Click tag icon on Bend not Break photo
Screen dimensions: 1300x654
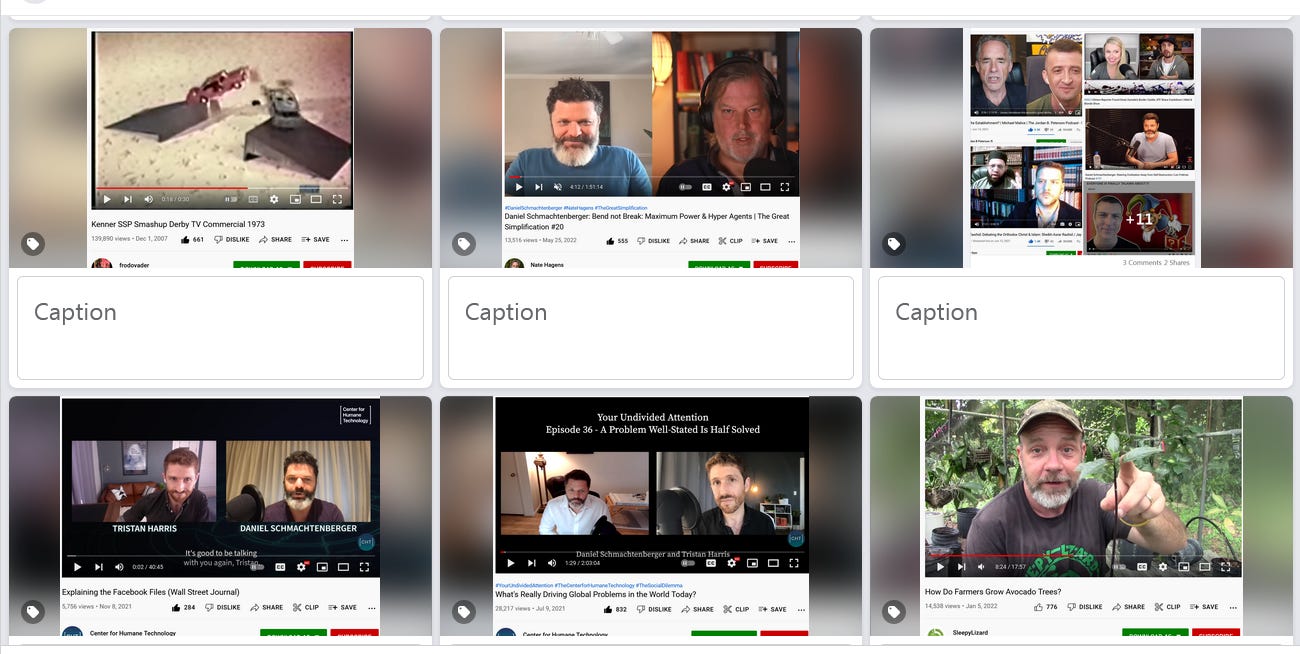464,243
